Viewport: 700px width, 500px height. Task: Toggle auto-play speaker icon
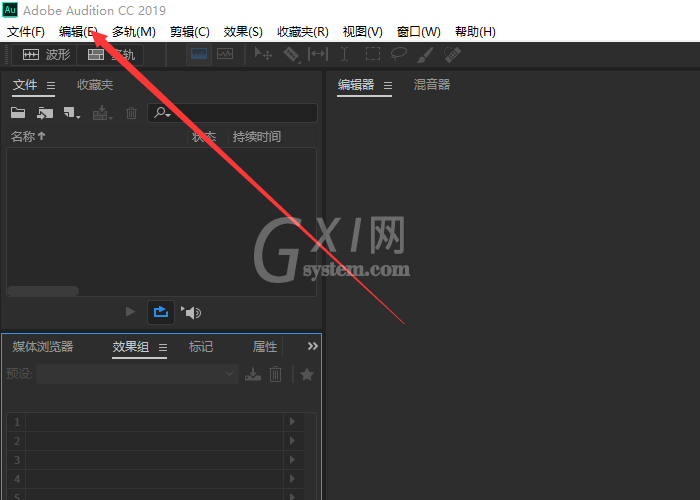pyautogui.click(x=191, y=312)
